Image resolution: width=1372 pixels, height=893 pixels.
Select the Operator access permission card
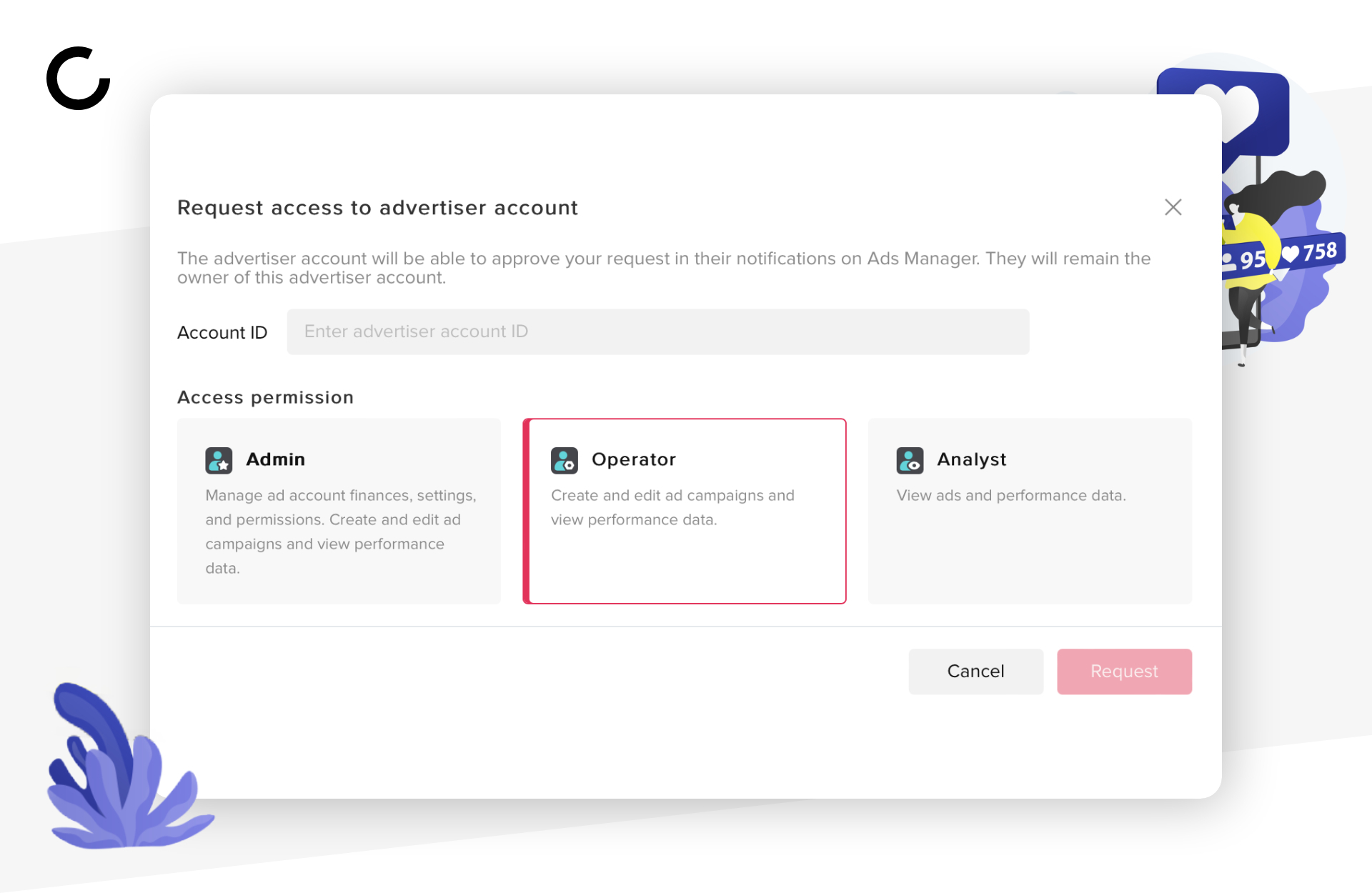point(685,511)
